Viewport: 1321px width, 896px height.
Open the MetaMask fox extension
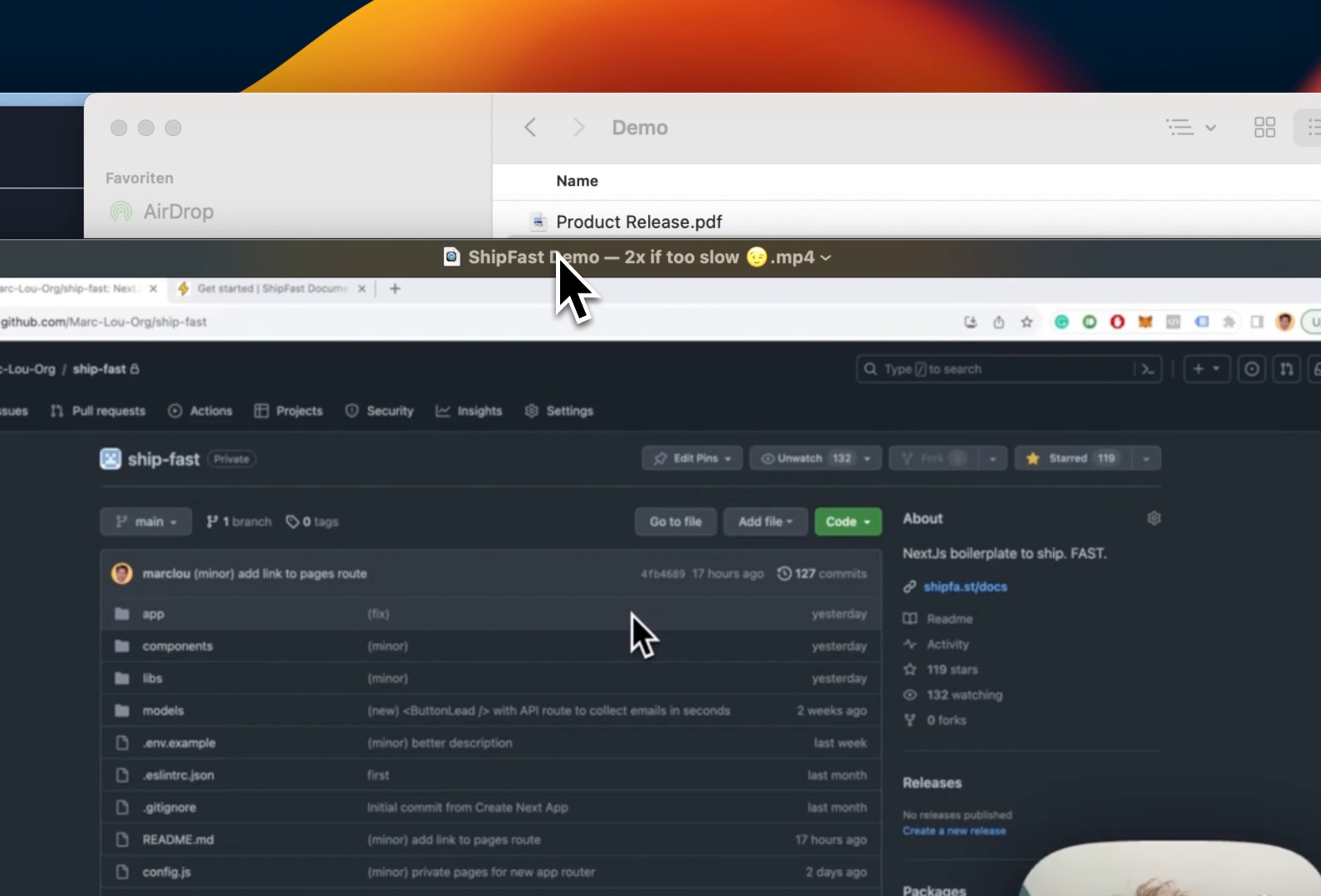pyautogui.click(x=1145, y=322)
